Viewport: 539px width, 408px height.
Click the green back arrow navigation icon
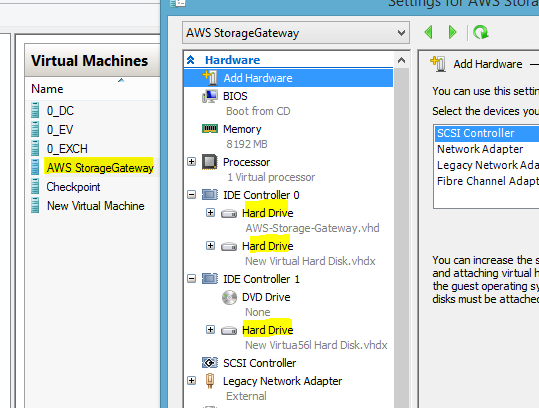pyautogui.click(x=428, y=33)
